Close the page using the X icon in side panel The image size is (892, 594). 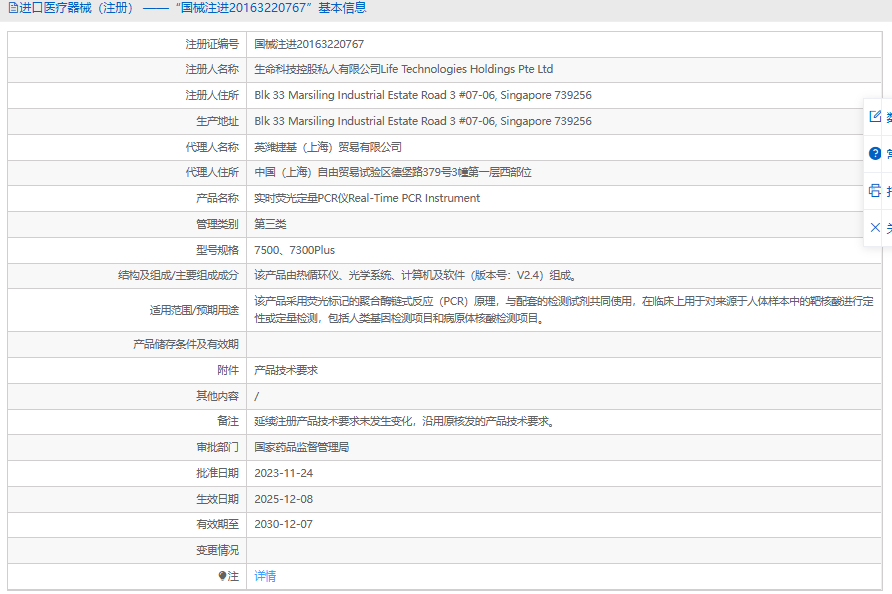(x=875, y=228)
